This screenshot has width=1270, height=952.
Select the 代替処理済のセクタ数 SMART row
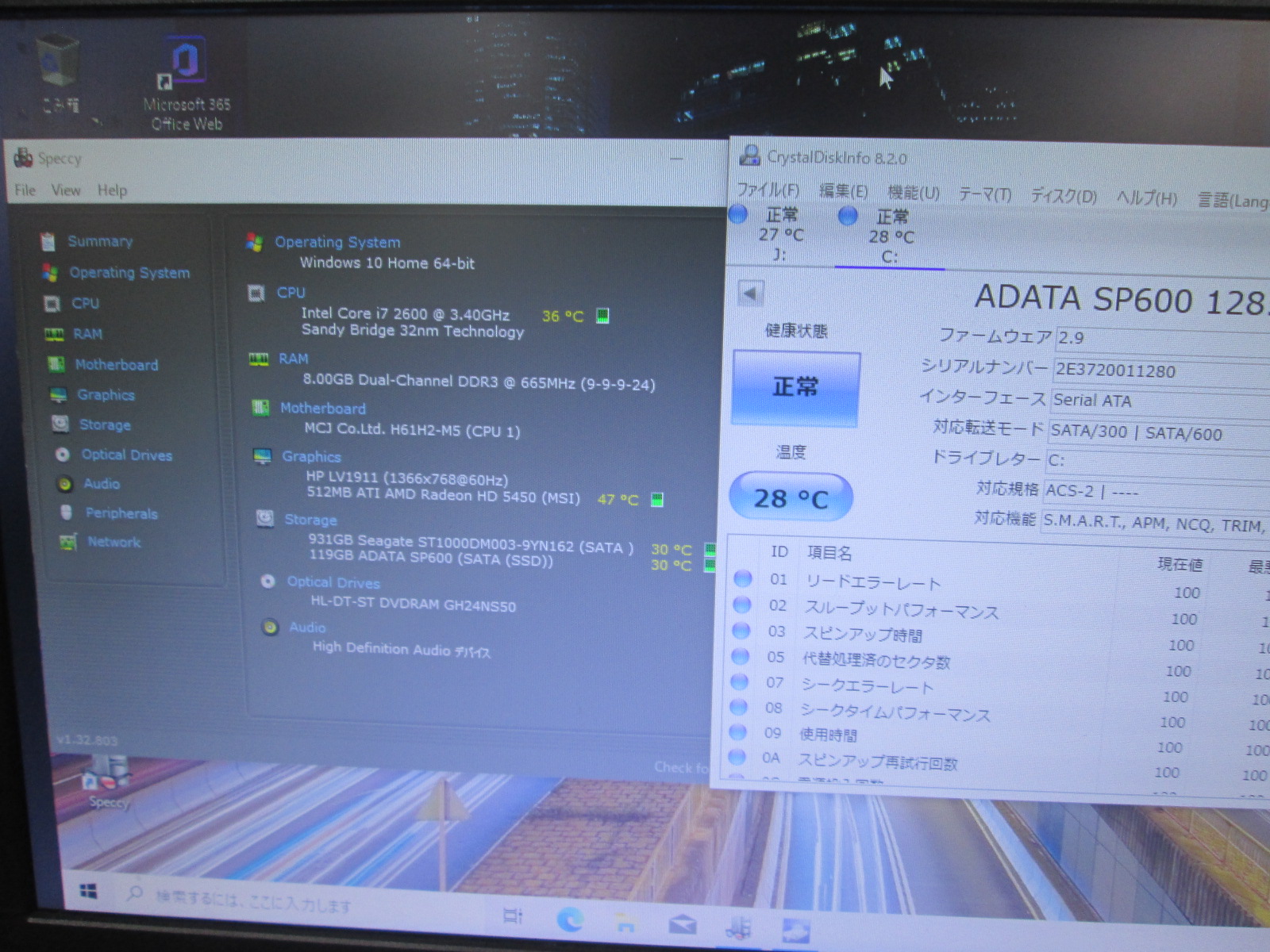pos(998,665)
